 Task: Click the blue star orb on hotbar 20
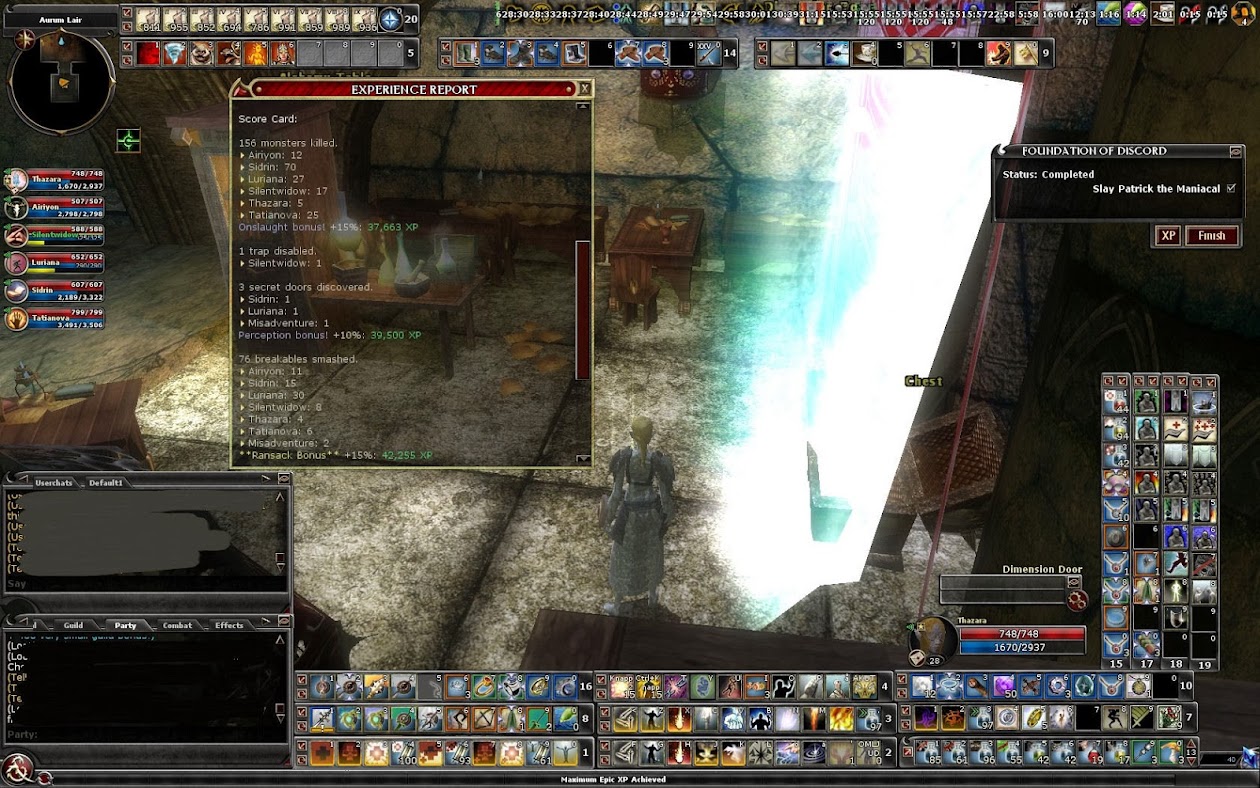(391, 18)
